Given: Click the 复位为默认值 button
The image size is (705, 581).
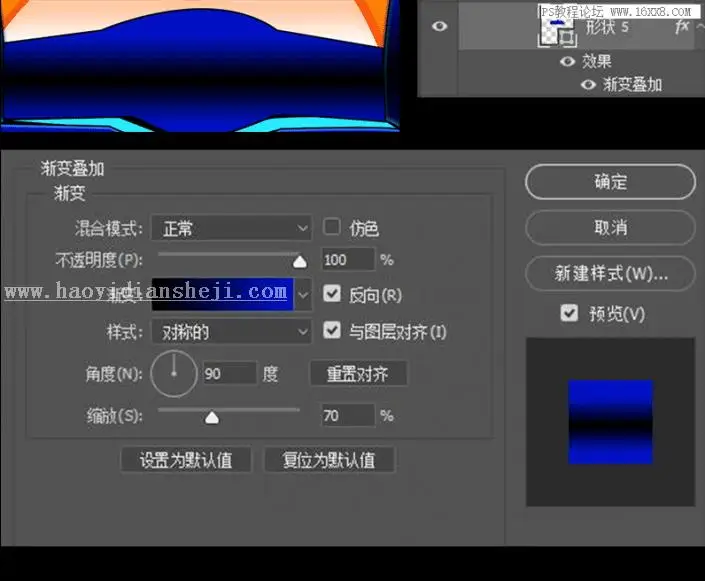Looking at the screenshot, I should (x=329, y=460).
